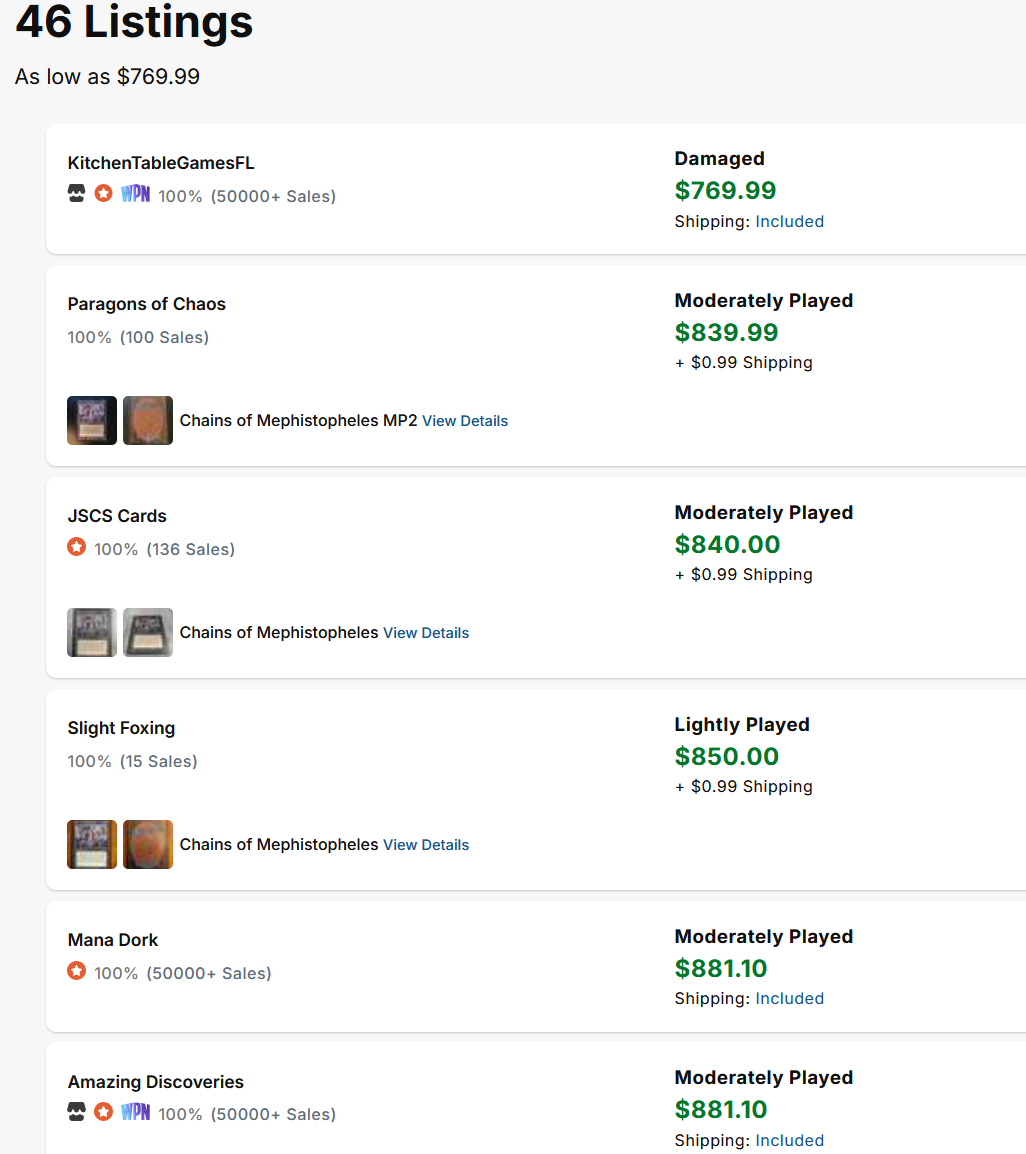This screenshot has height=1154, width=1026.
Task: Click the WPN logo for Amazing Discoveries
Action: click(135, 1112)
